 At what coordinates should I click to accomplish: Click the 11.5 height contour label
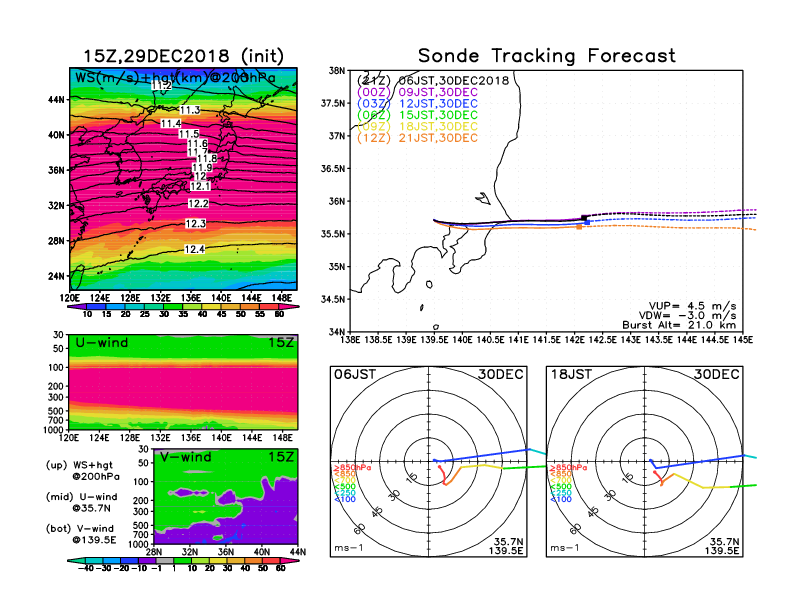(189, 134)
